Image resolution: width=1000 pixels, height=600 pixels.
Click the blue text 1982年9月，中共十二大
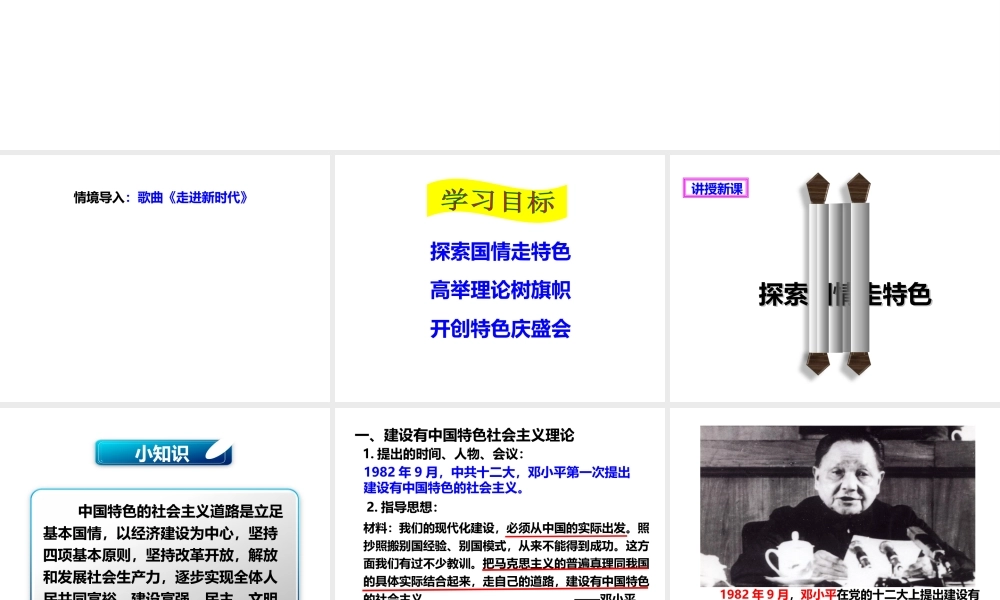tap(439, 472)
